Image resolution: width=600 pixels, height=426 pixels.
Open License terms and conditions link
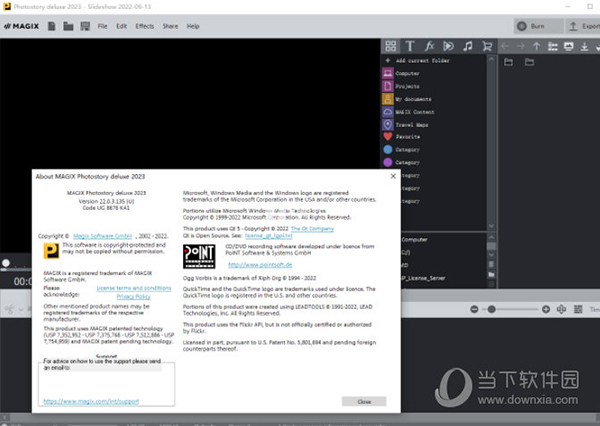click(x=134, y=288)
